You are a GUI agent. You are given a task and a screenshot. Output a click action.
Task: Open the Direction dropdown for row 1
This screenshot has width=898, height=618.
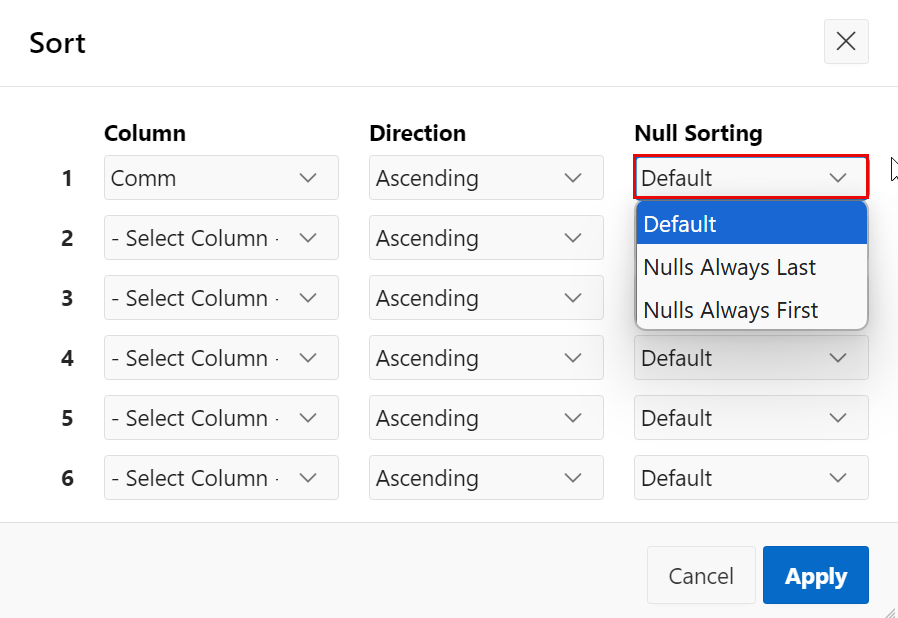[486, 178]
